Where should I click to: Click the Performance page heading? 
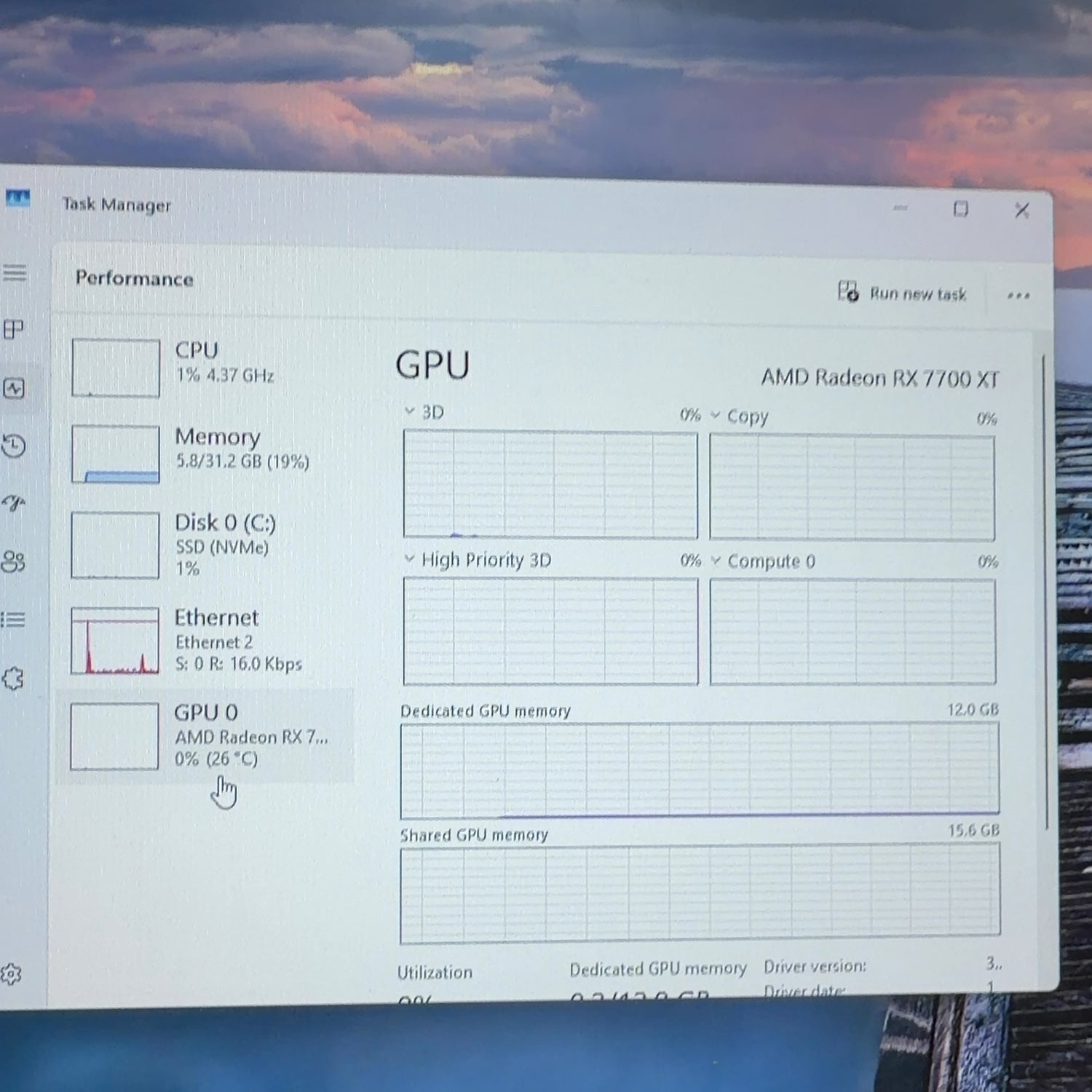coord(135,279)
